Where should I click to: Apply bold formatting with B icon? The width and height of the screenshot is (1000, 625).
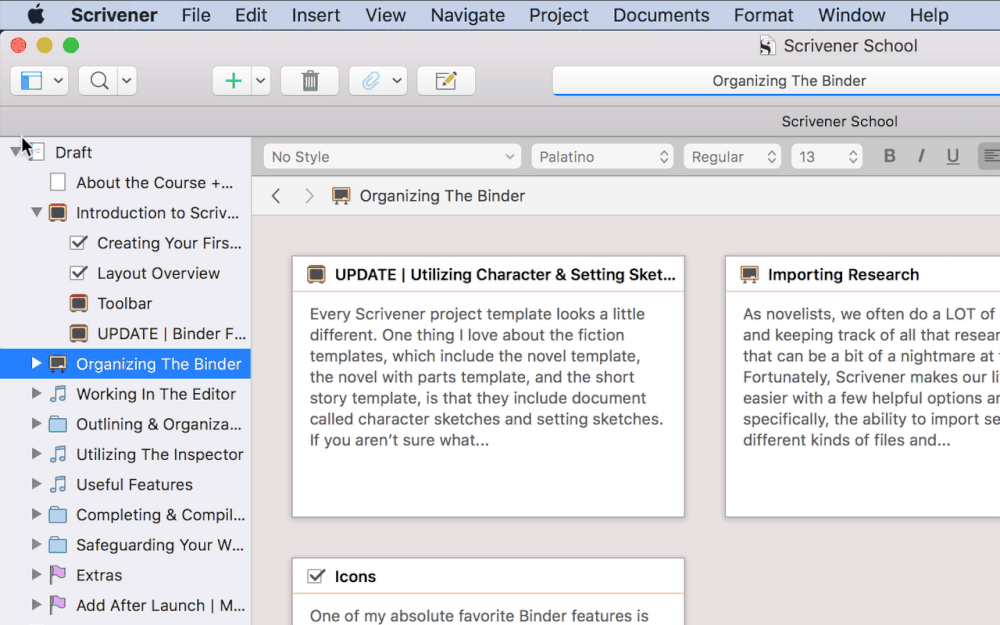(889, 156)
